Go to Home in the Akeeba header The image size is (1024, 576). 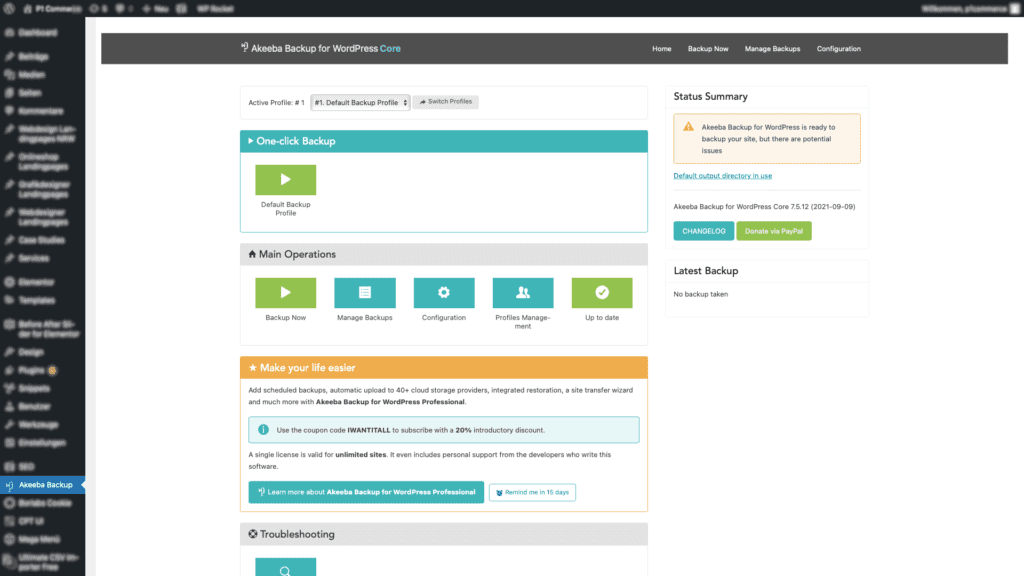662,49
